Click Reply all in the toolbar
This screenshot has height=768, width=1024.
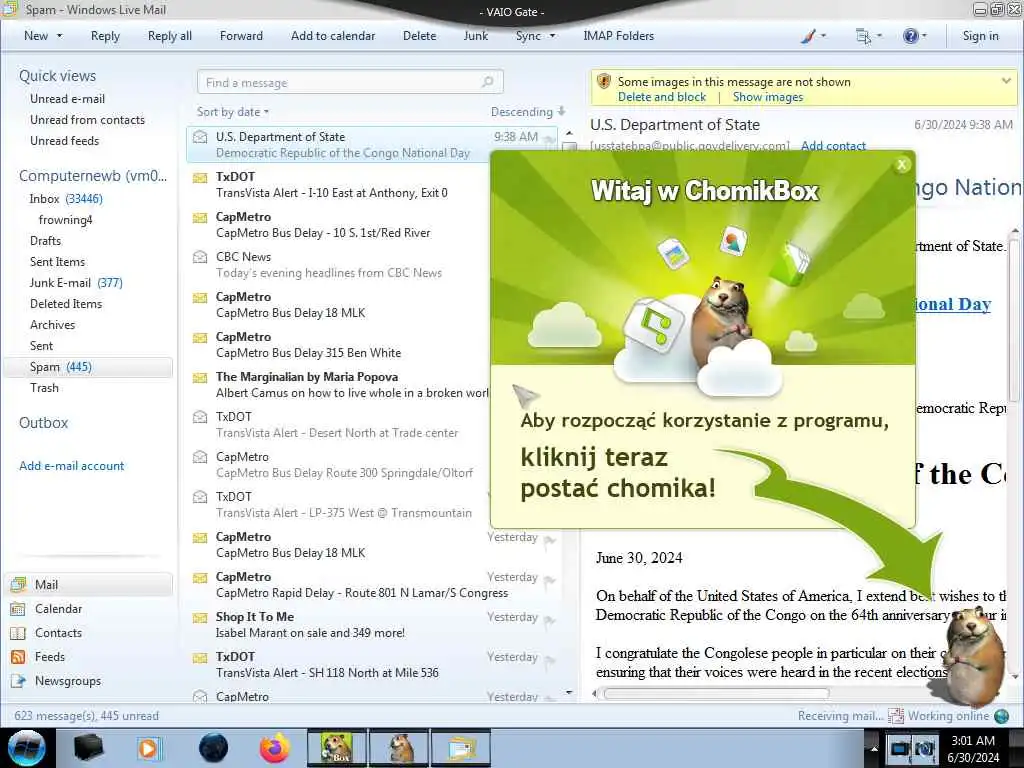tap(170, 36)
